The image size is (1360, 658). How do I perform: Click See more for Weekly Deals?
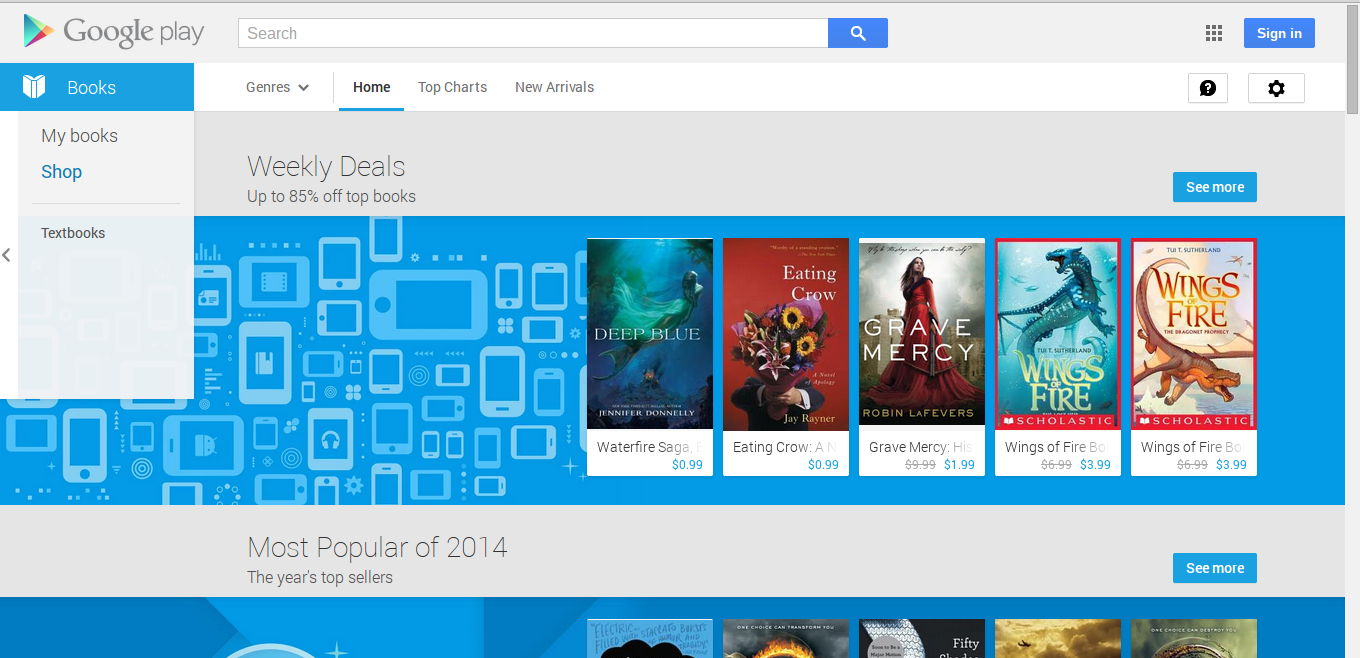(1215, 187)
